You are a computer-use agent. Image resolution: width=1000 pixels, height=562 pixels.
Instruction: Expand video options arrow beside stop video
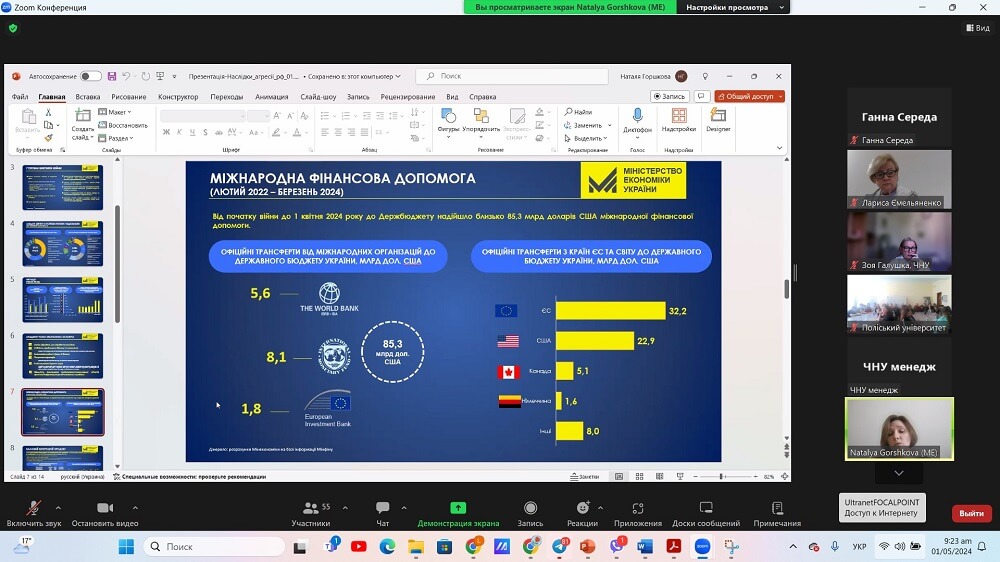(135, 506)
